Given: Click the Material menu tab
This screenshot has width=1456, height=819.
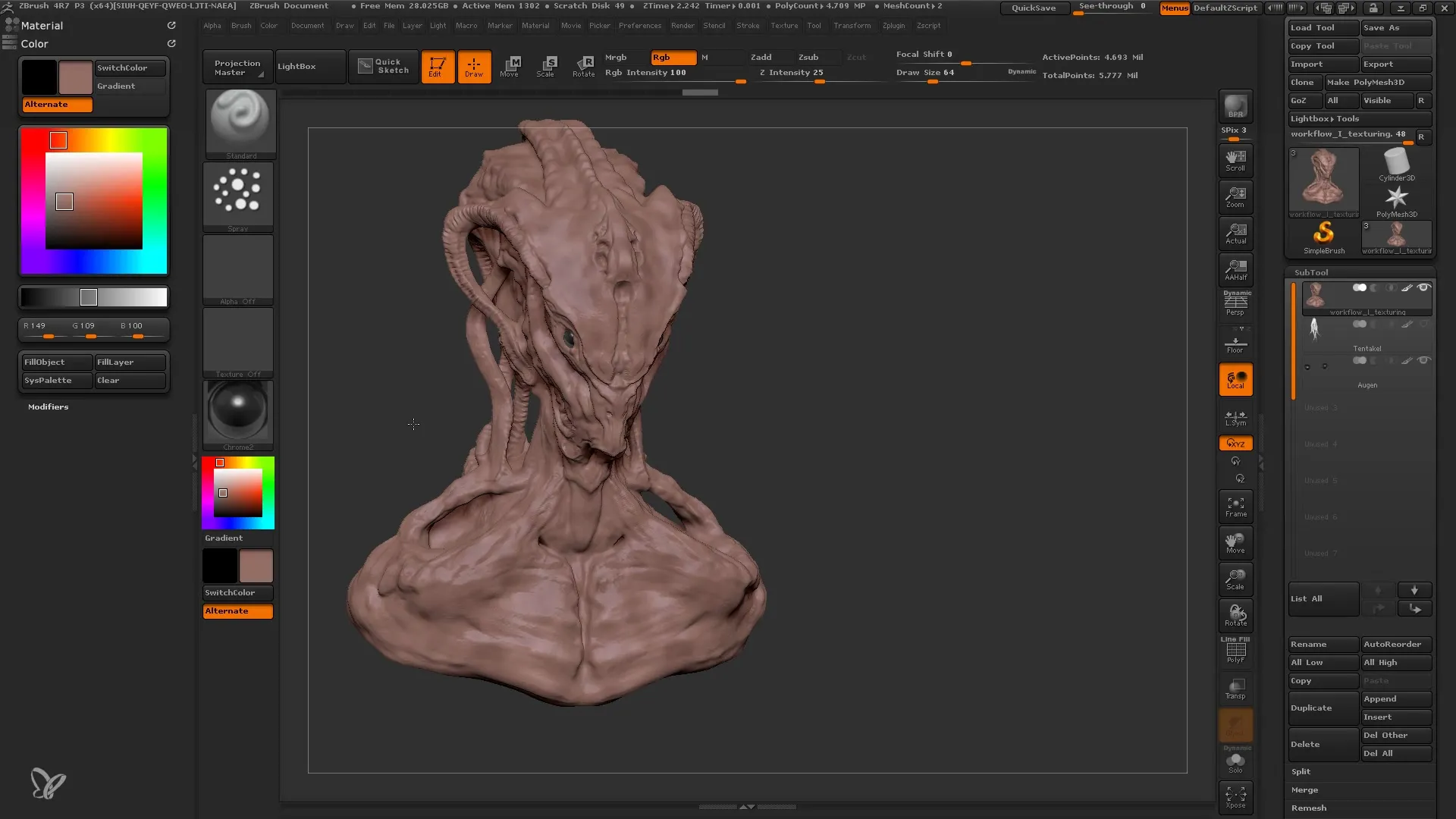Looking at the screenshot, I should coord(534,25).
